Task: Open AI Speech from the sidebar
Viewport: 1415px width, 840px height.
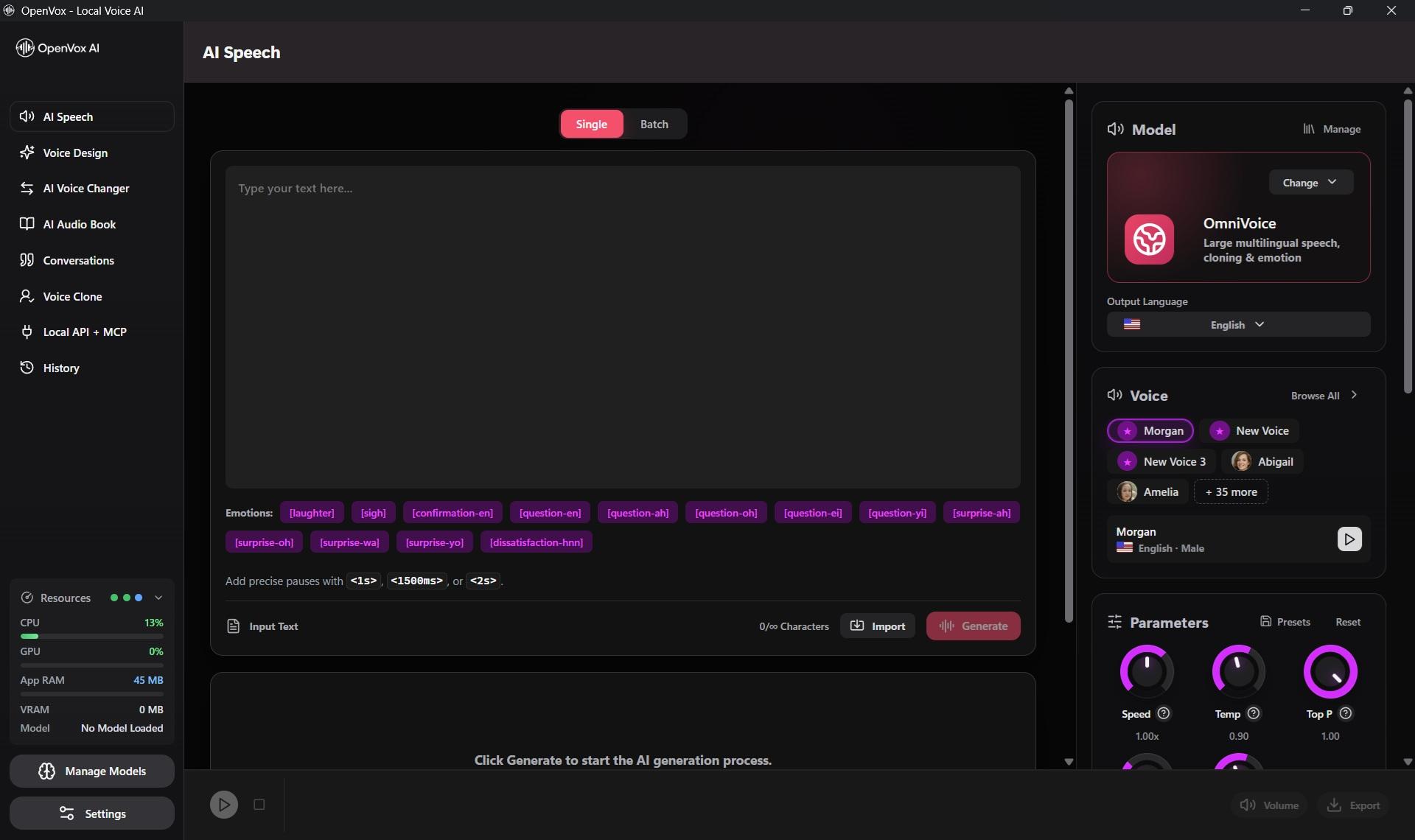Action: [x=92, y=116]
